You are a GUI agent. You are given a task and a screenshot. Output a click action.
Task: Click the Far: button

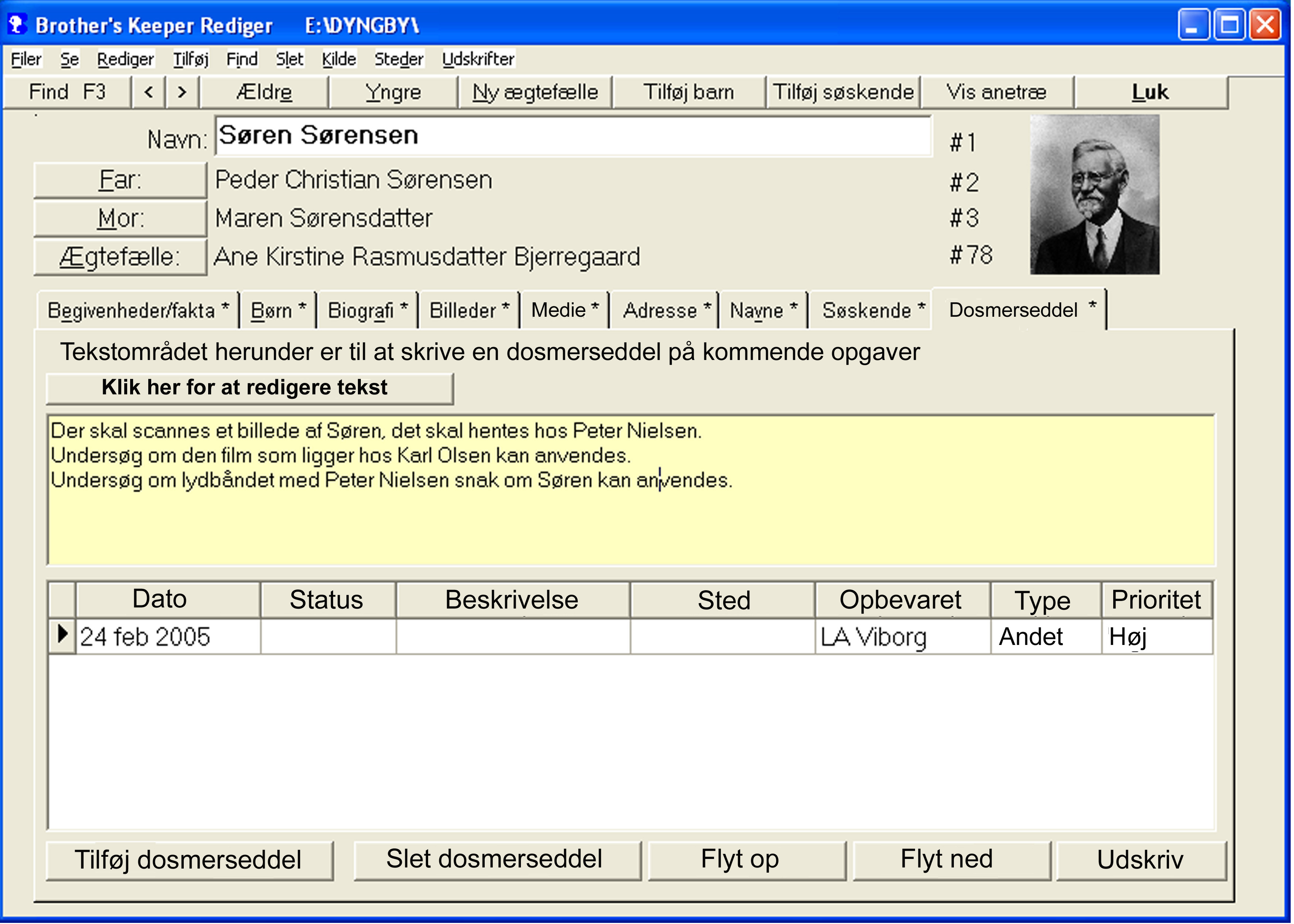coord(120,180)
